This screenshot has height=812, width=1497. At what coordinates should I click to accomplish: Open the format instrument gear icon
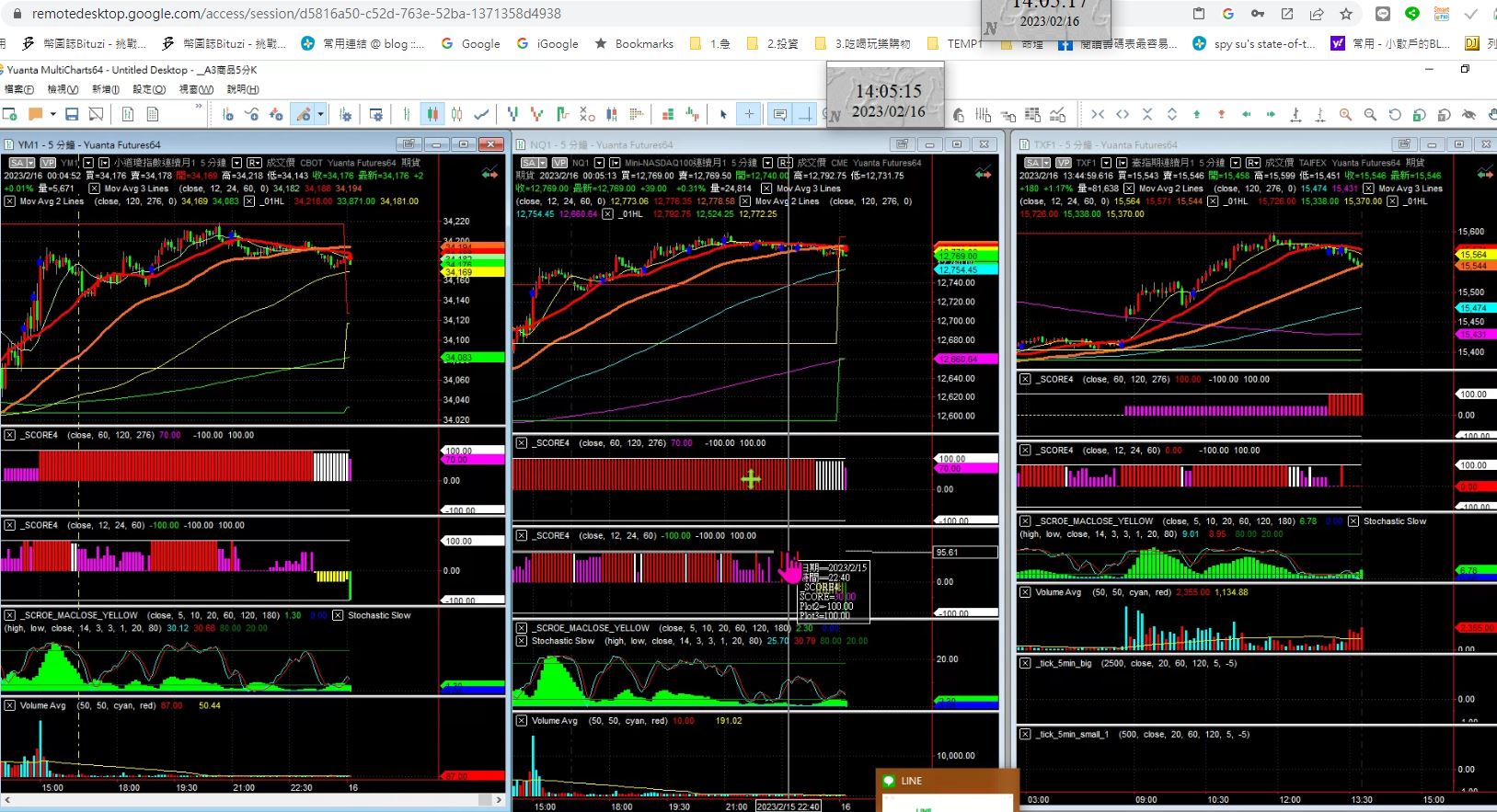(x=345, y=114)
